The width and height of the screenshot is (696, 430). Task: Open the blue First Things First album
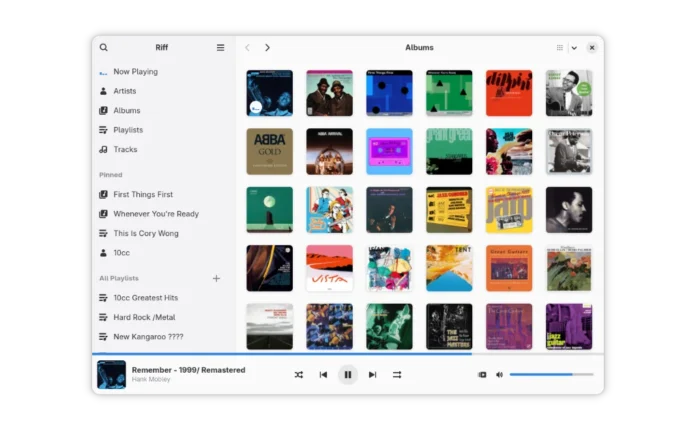pyautogui.click(x=389, y=93)
